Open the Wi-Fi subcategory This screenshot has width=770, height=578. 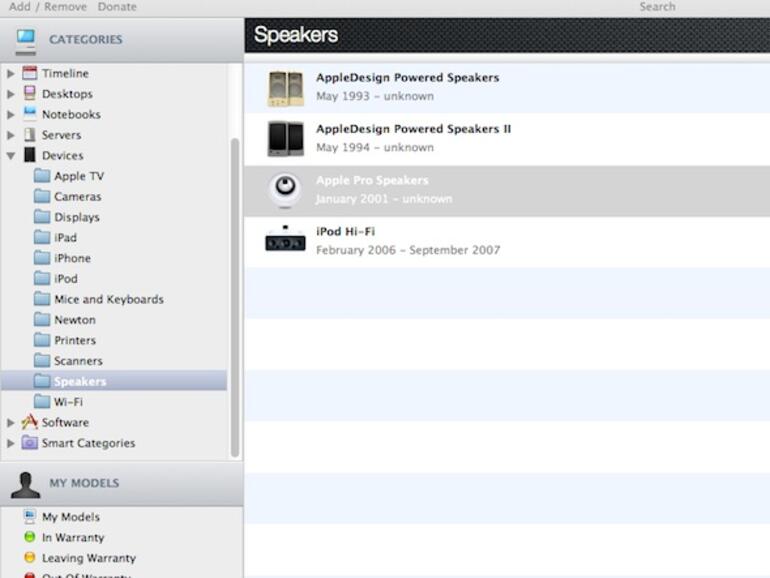tap(68, 402)
